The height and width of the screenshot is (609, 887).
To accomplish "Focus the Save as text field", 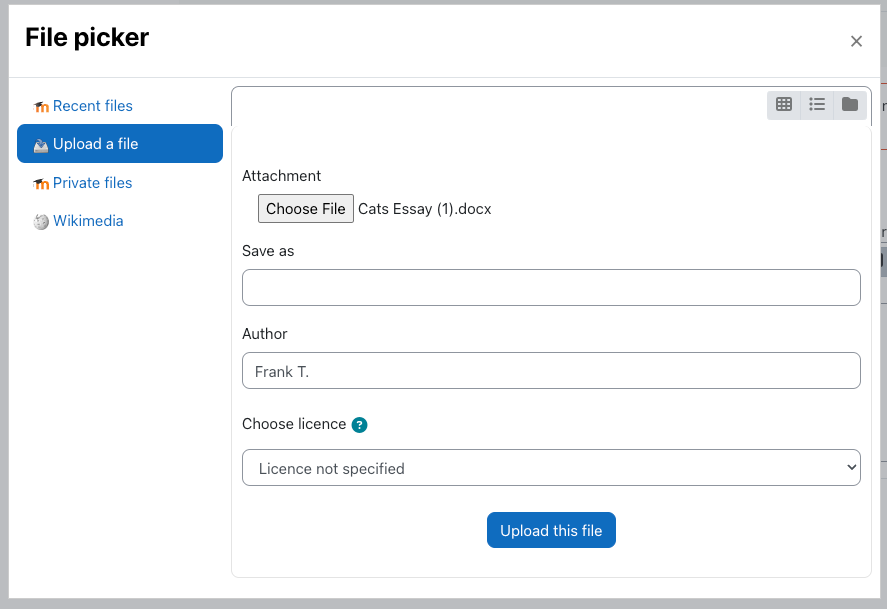I will (x=551, y=288).
